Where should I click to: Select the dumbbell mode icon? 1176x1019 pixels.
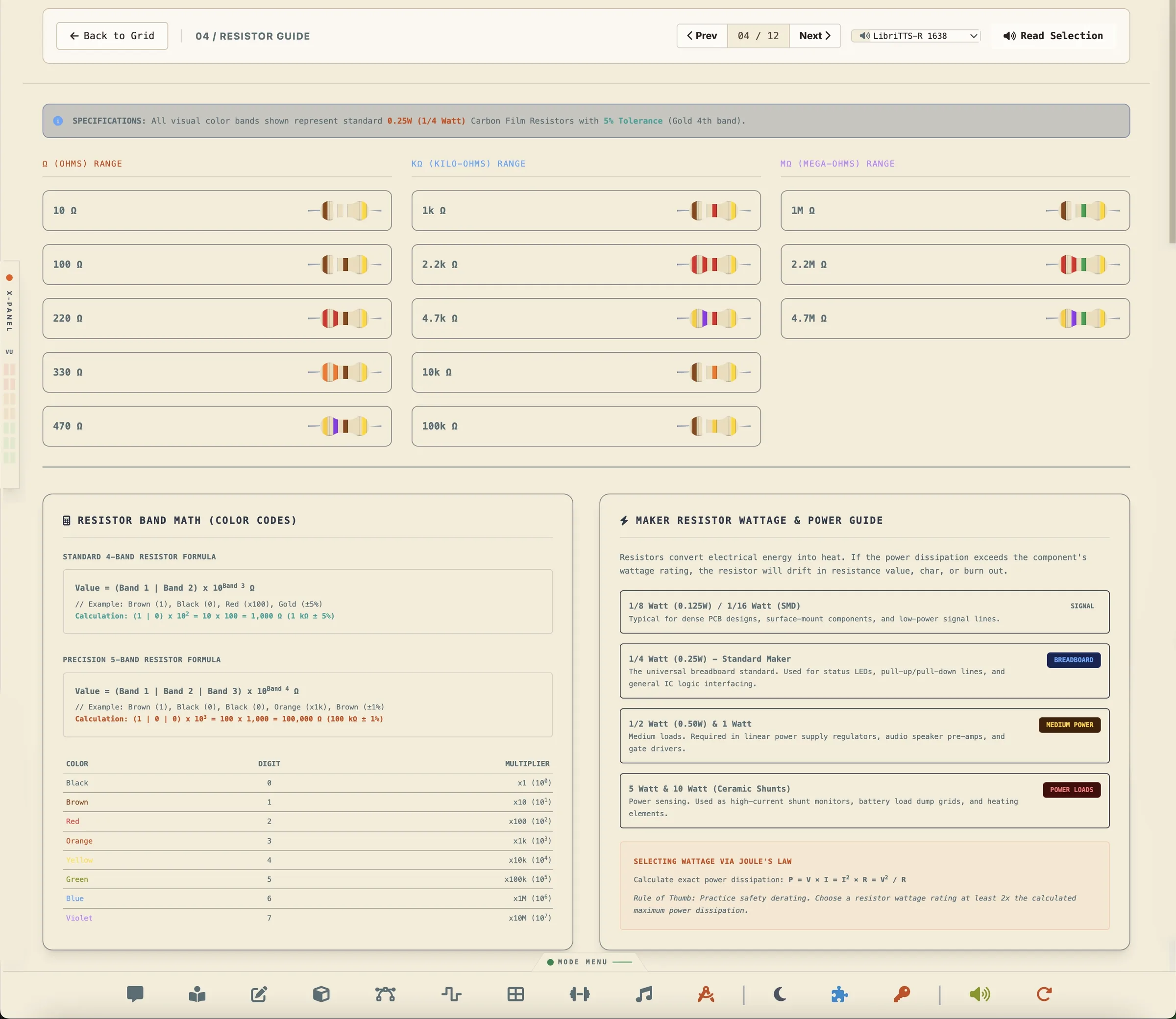[x=580, y=994]
